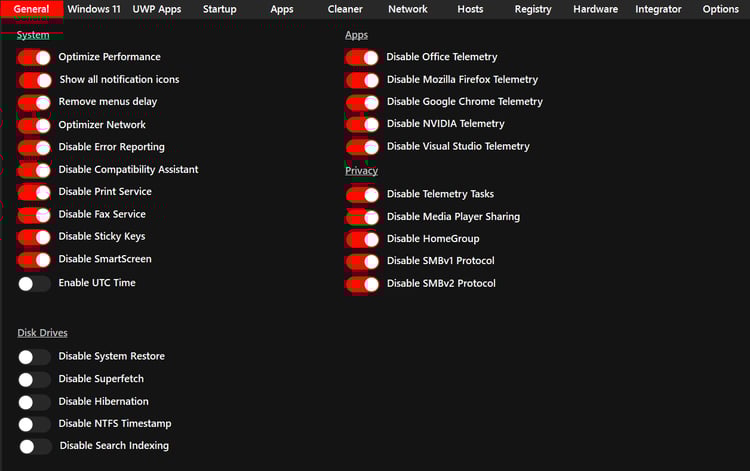750x471 pixels.
Task: Toggle Disable Visual Studio Telemetry switch
Action: [362, 147]
